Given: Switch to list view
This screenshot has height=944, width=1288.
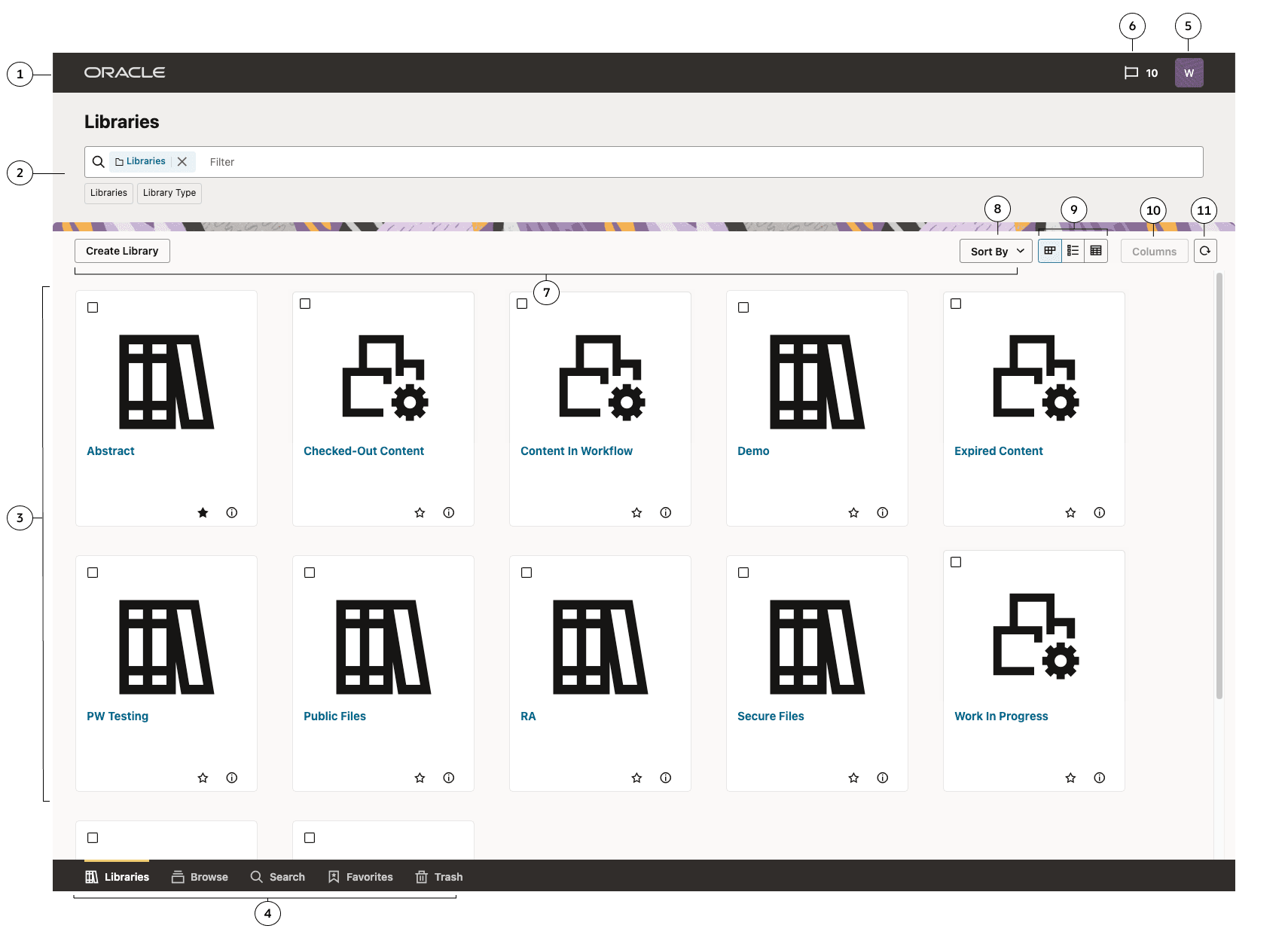Looking at the screenshot, I should 1073,251.
